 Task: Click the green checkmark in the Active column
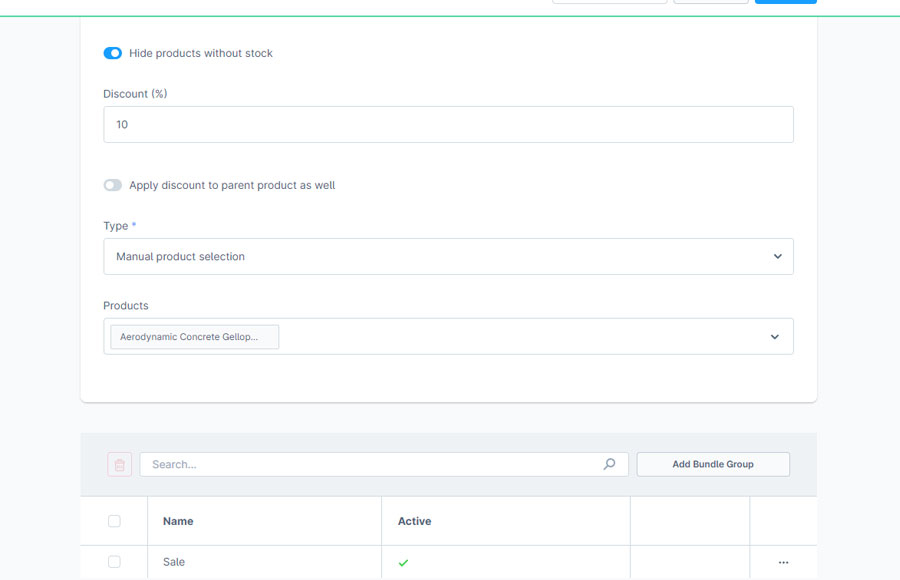click(x=403, y=563)
